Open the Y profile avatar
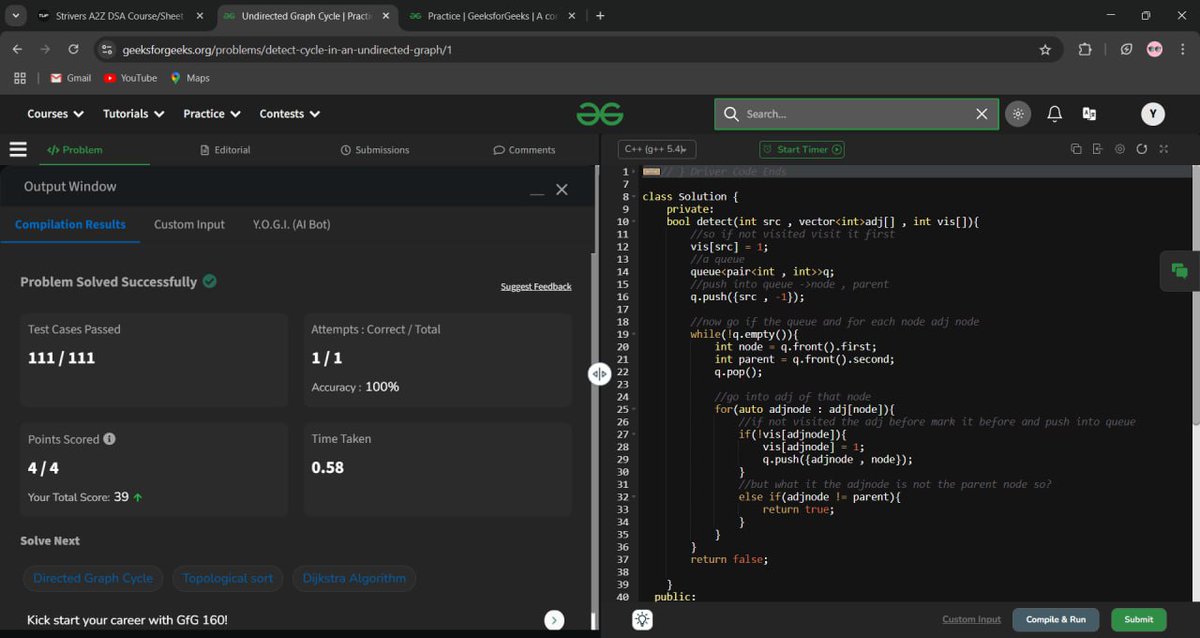 point(1153,114)
